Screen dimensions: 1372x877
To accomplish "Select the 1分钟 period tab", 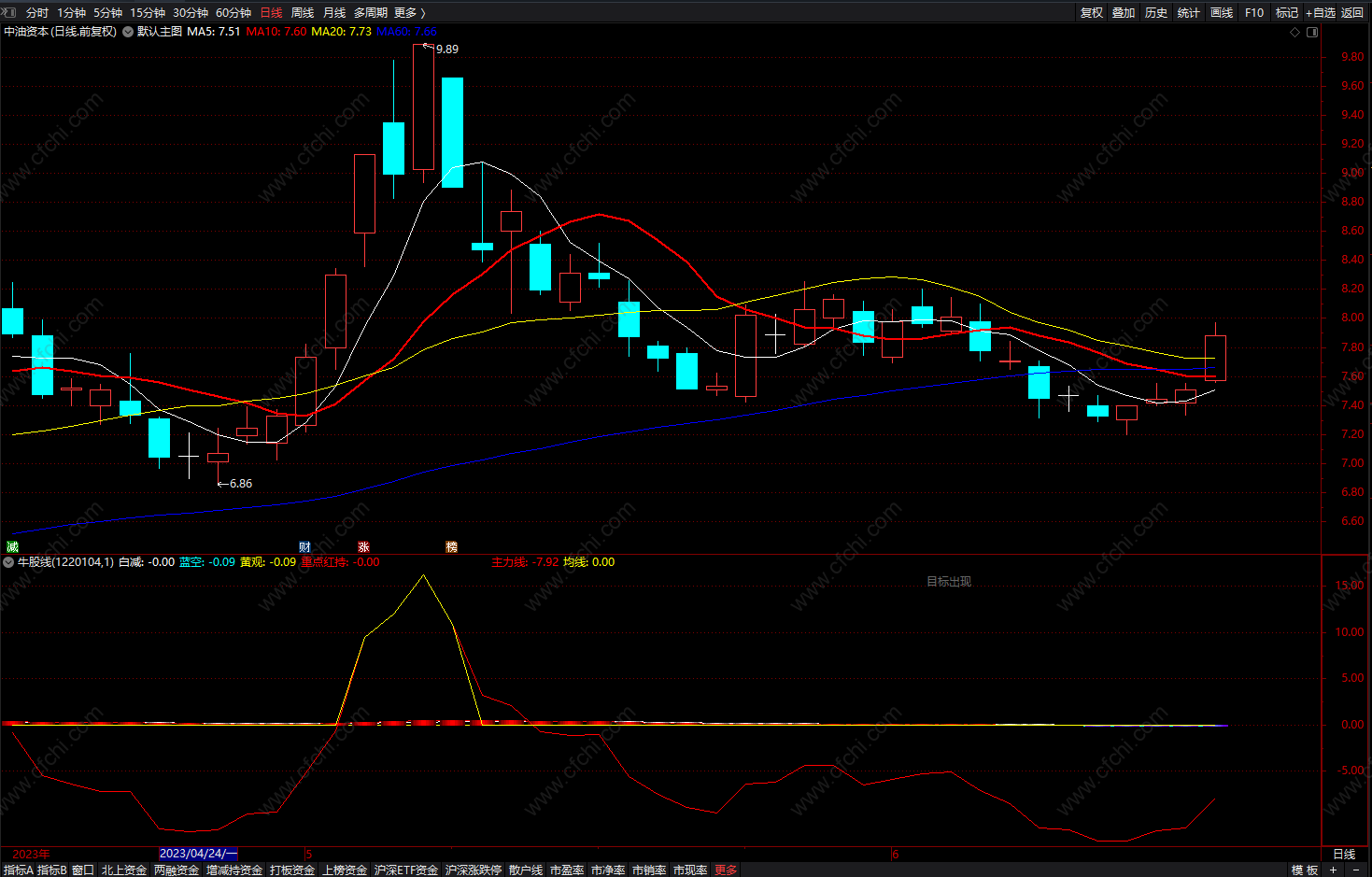I will click(x=71, y=12).
